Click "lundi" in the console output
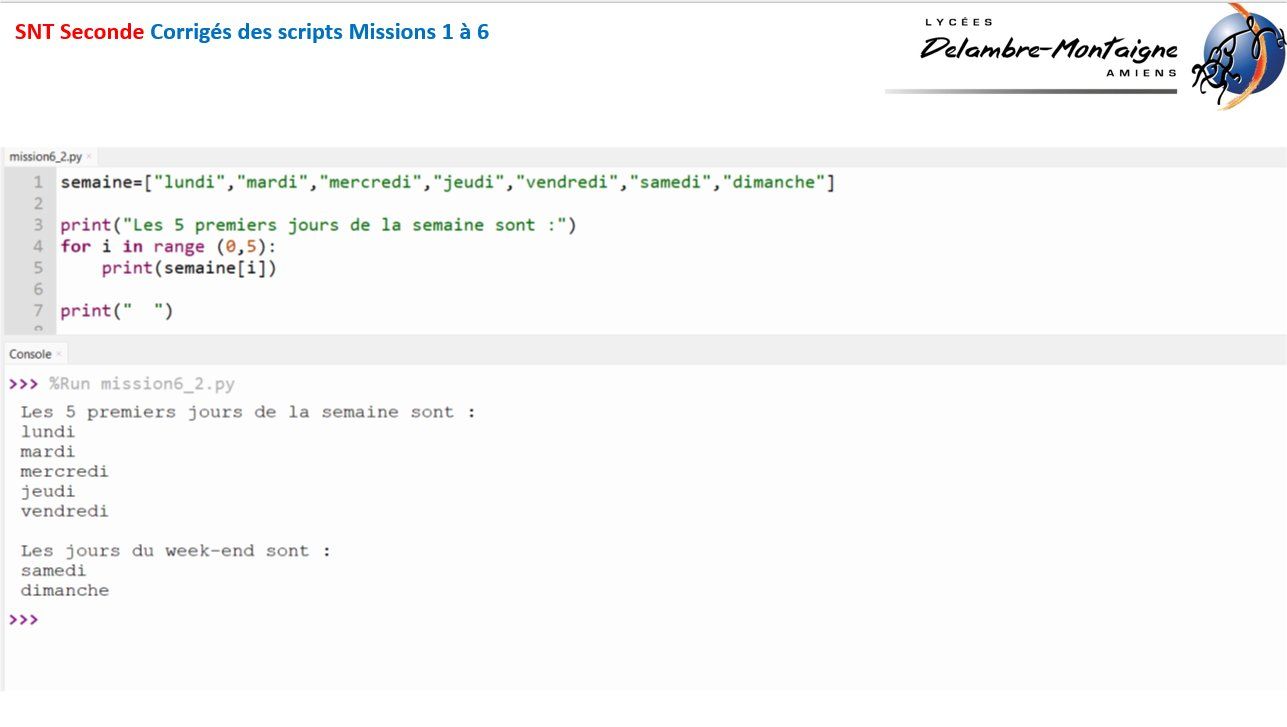1287x727 pixels. (48, 432)
